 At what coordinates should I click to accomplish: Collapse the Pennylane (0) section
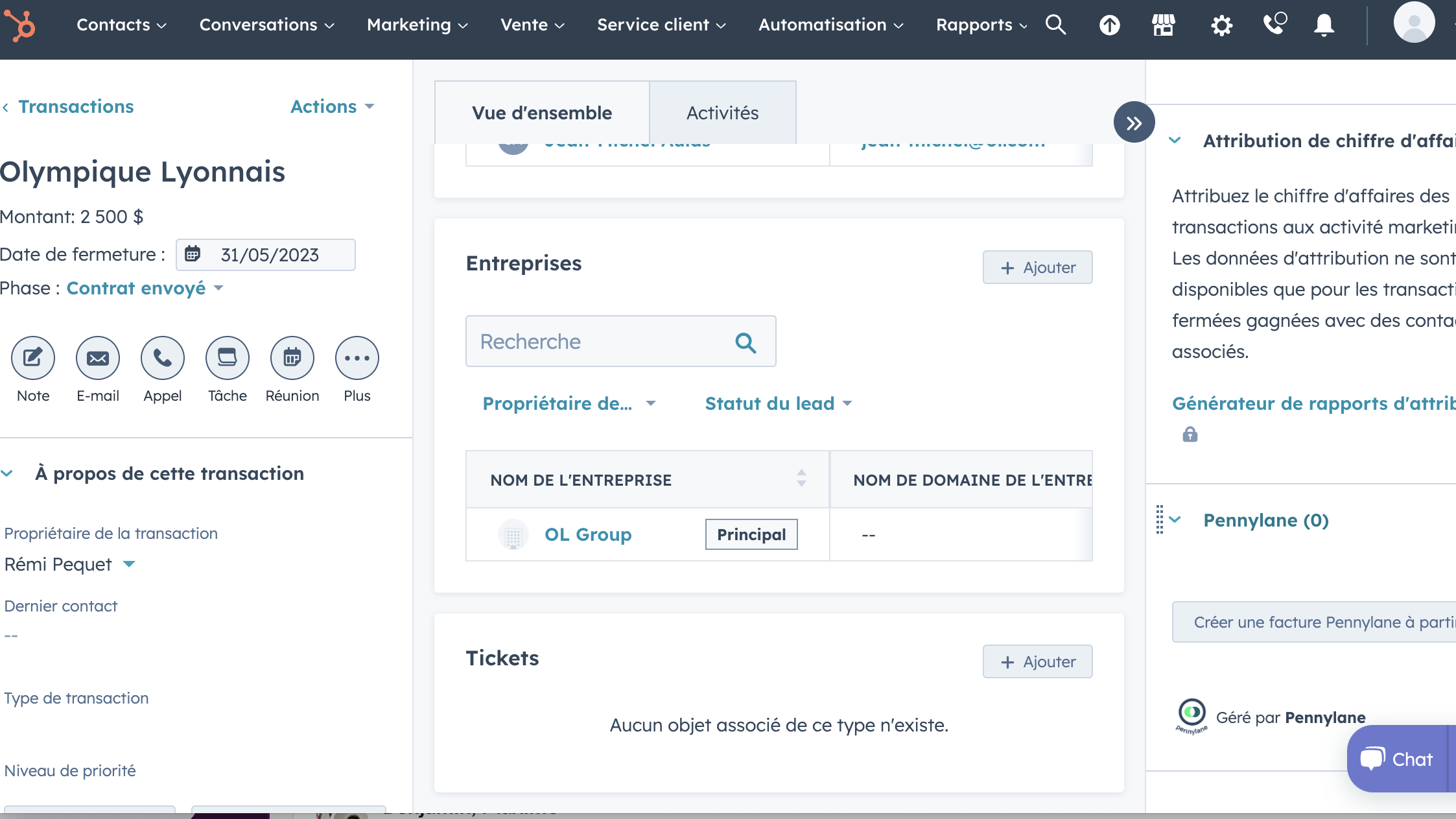coord(1175,520)
